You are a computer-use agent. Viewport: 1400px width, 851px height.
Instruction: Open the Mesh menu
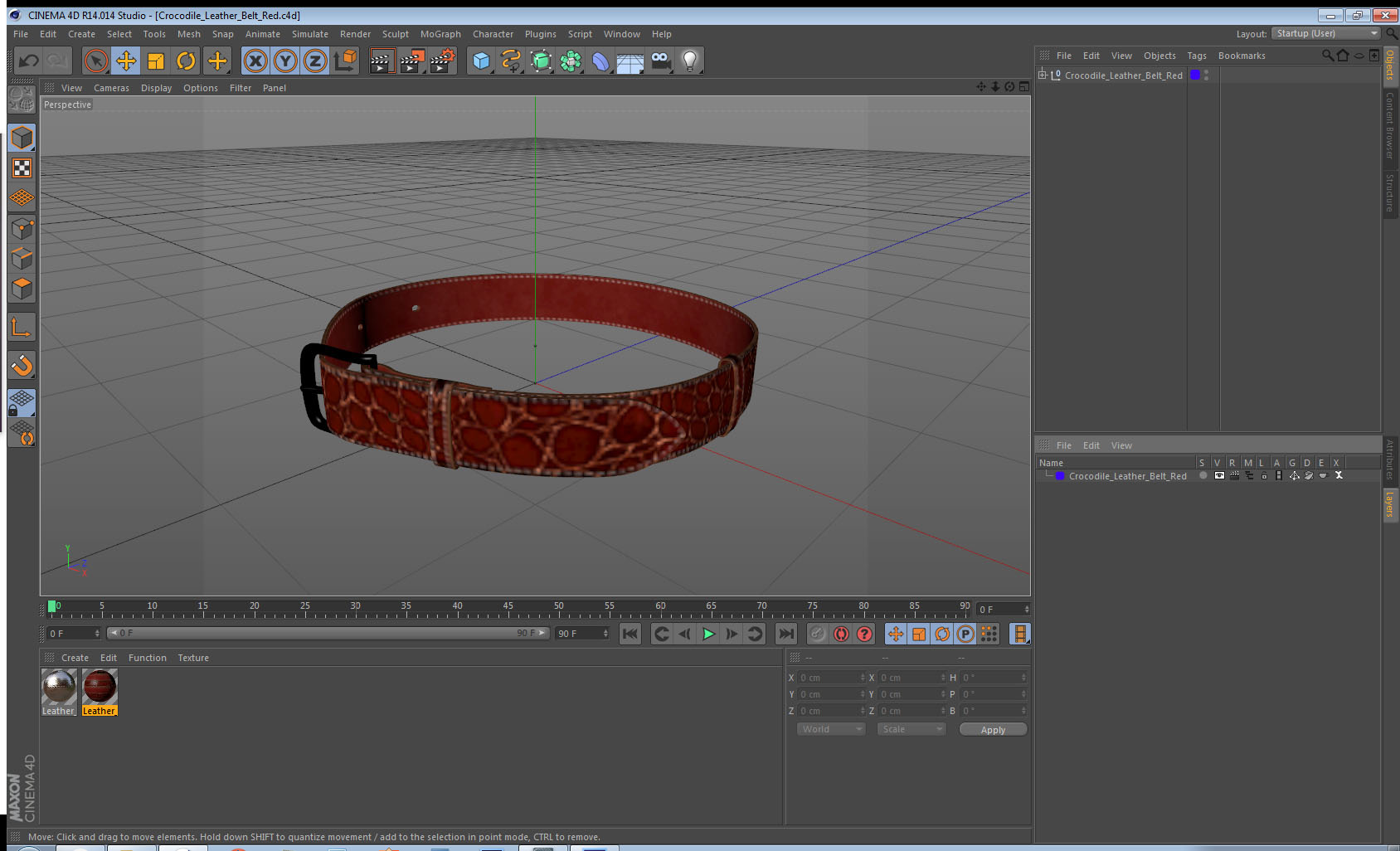(x=188, y=34)
